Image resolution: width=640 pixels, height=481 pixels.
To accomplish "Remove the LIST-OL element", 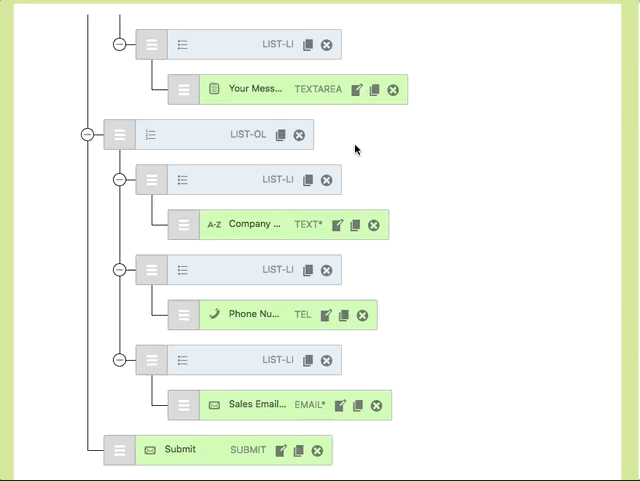I will pyautogui.click(x=299, y=135).
